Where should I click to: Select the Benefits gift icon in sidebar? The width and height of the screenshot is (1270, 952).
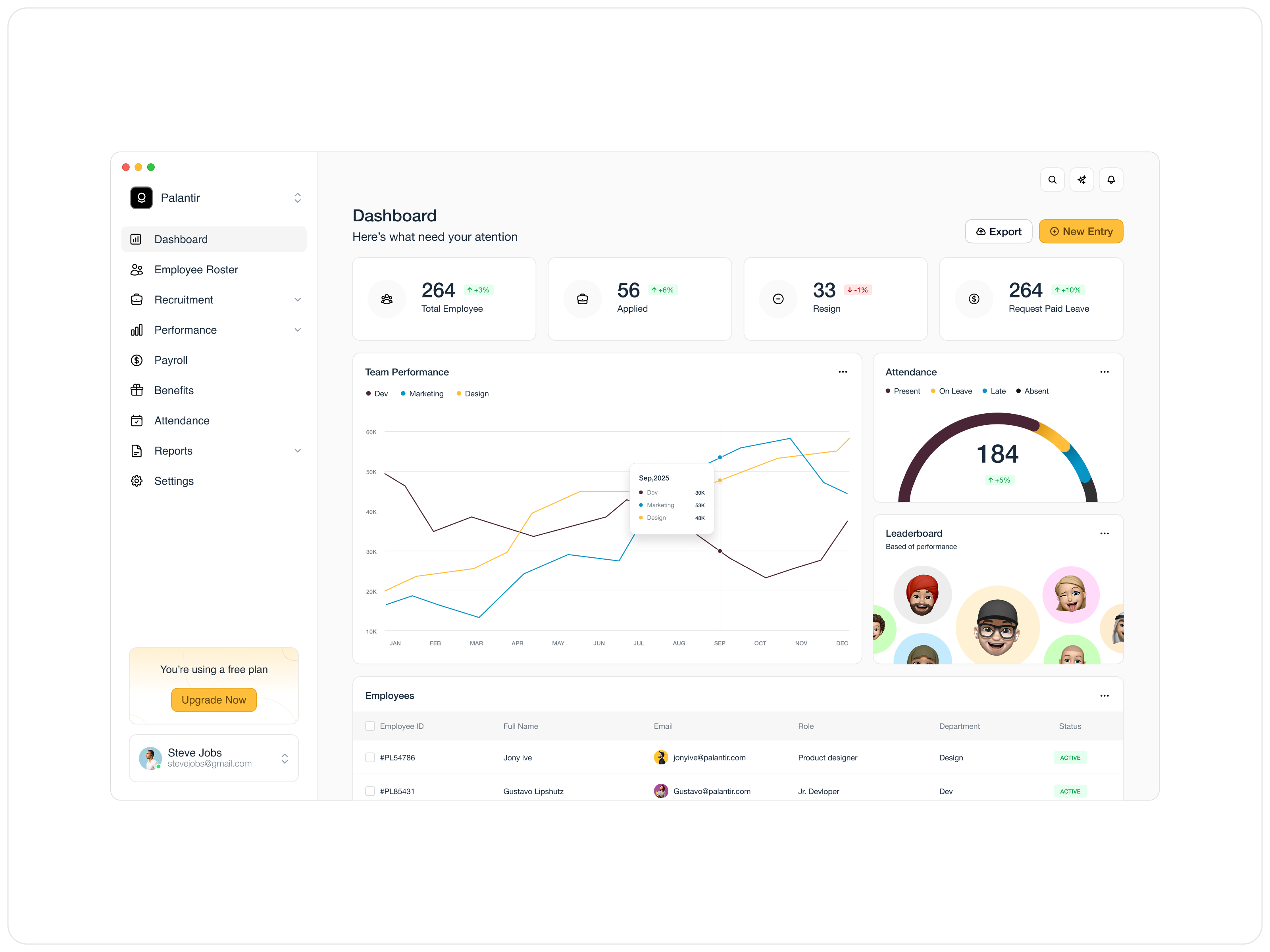[137, 390]
